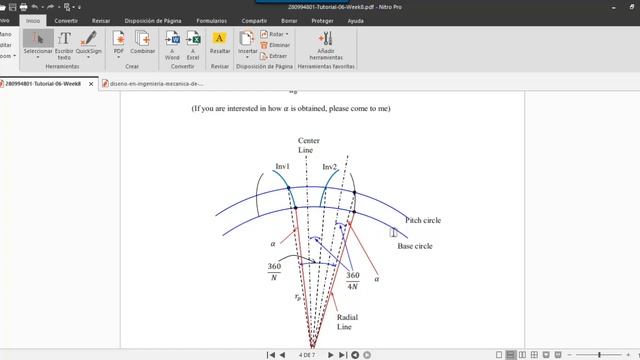The image size is (640, 360).
Task: Open the QuickSign dropdown arrow
Action: (89, 58)
